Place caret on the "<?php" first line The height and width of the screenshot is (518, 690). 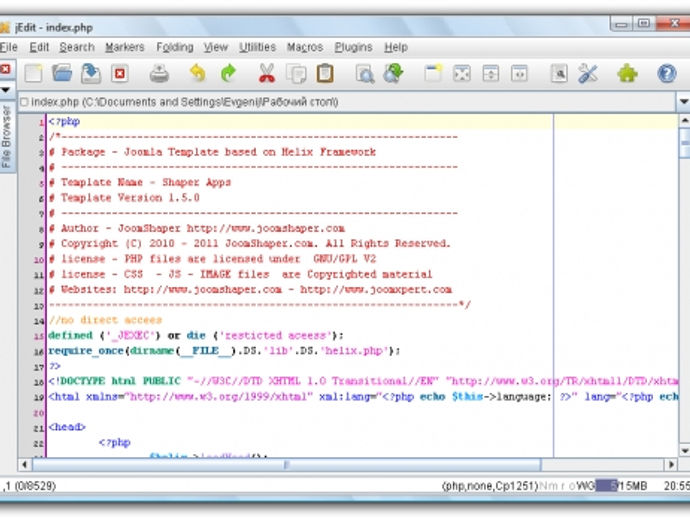click(64, 121)
